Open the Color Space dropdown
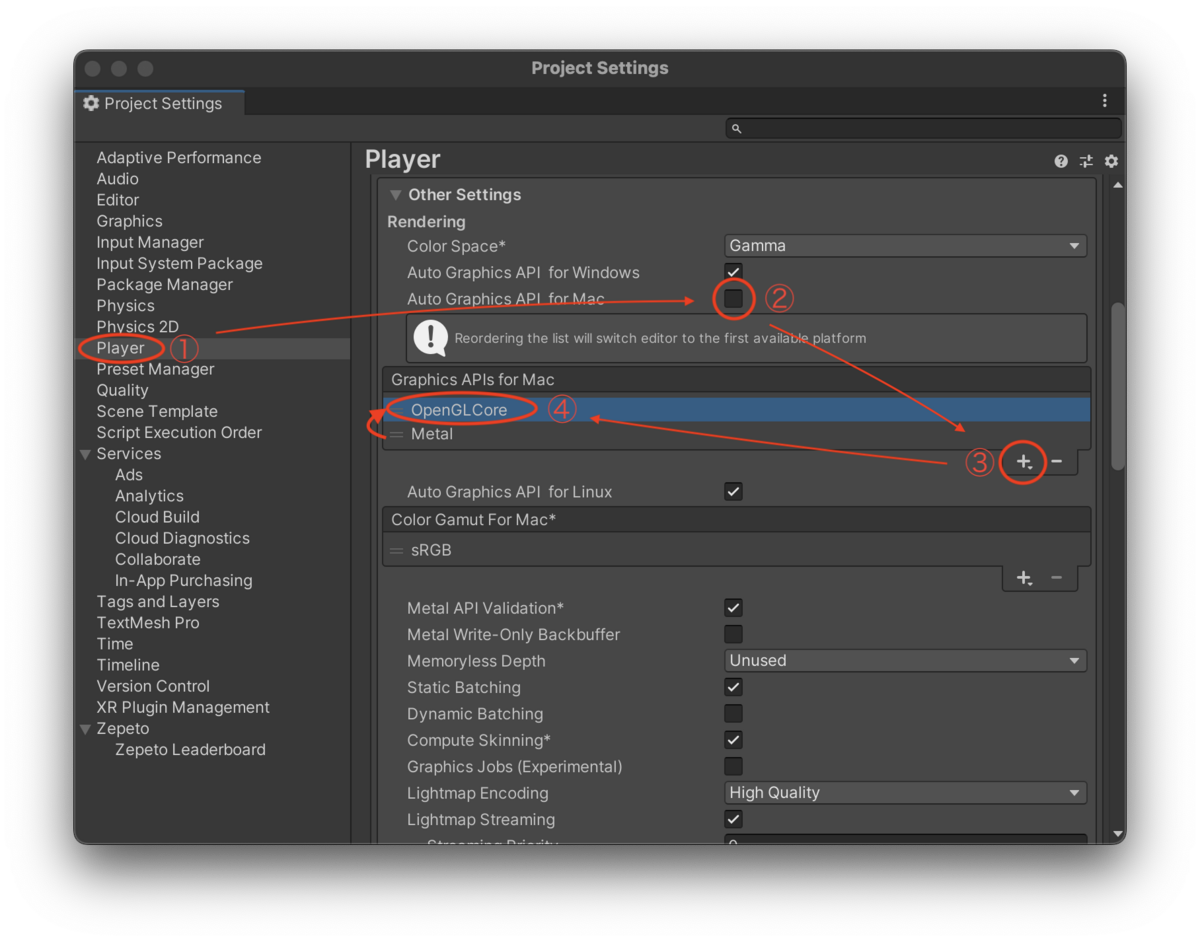The image size is (1200, 942). coord(905,245)
